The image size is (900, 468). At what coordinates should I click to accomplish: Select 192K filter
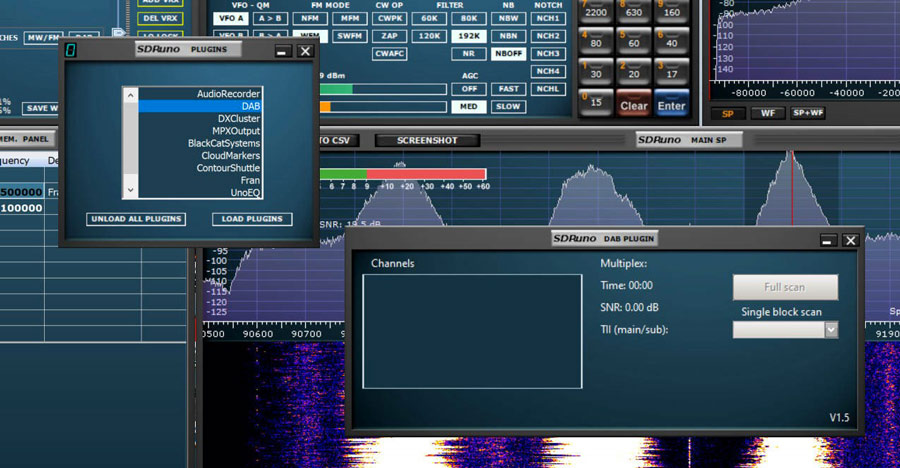[x=469, y=36]
